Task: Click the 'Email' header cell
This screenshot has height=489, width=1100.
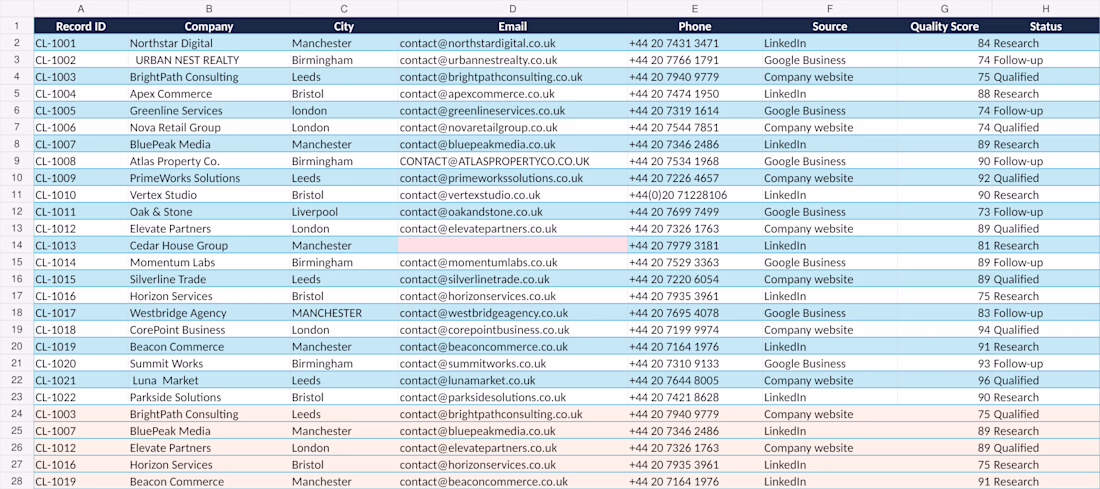Action: pos(513,27)
